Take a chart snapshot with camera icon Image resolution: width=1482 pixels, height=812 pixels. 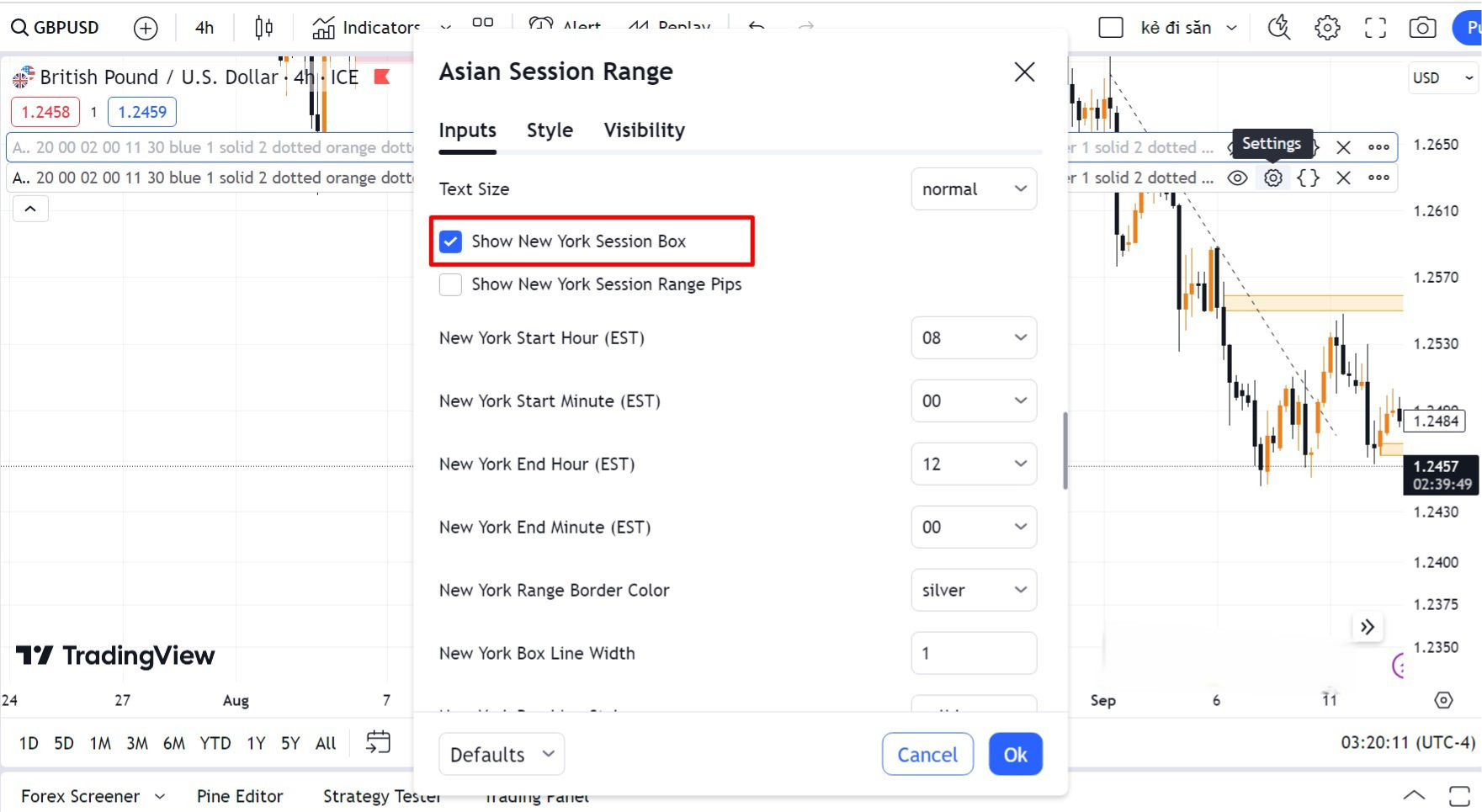tap(1422, 28)
